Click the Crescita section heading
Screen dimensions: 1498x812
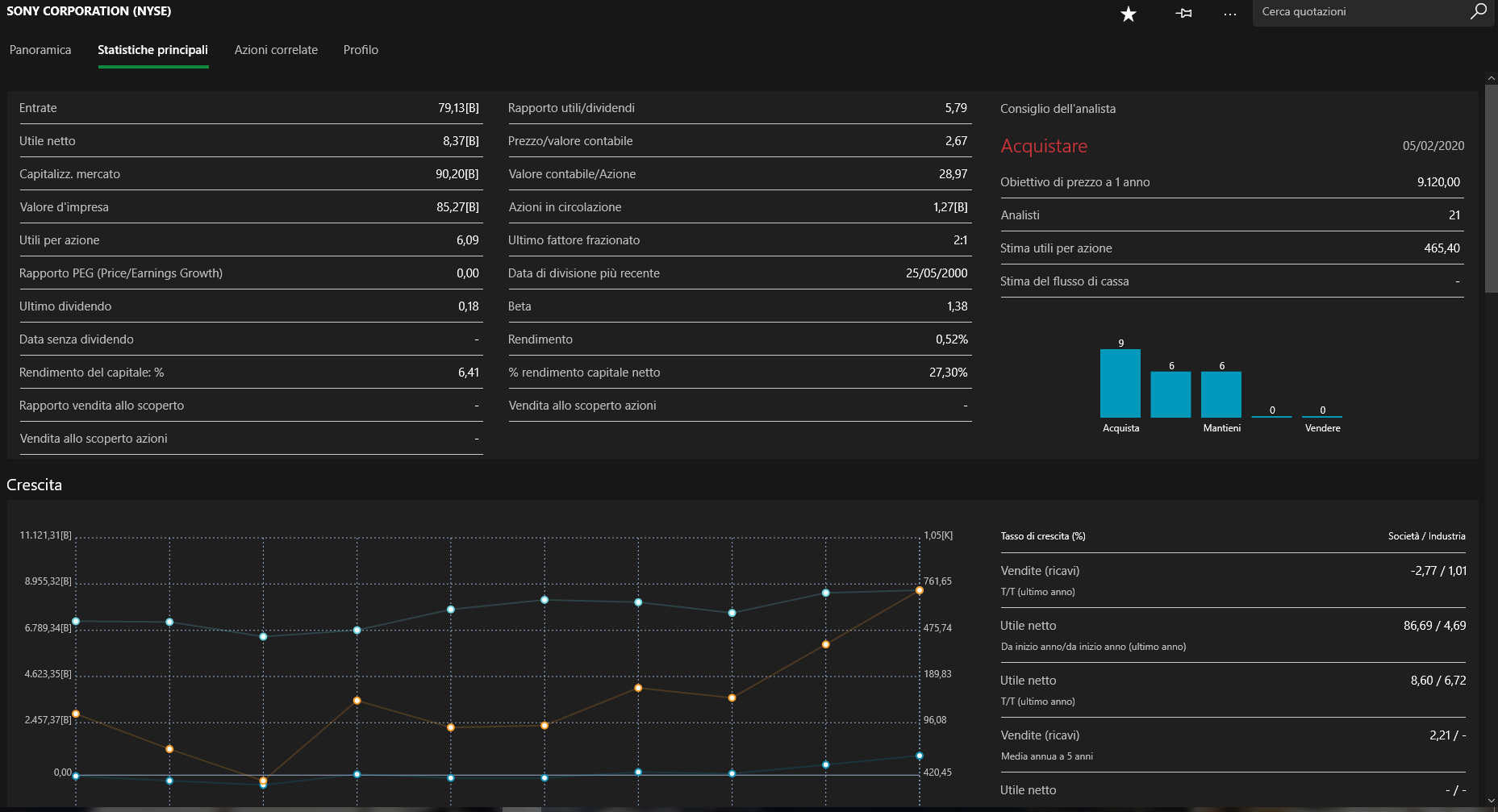click(34, 485)
